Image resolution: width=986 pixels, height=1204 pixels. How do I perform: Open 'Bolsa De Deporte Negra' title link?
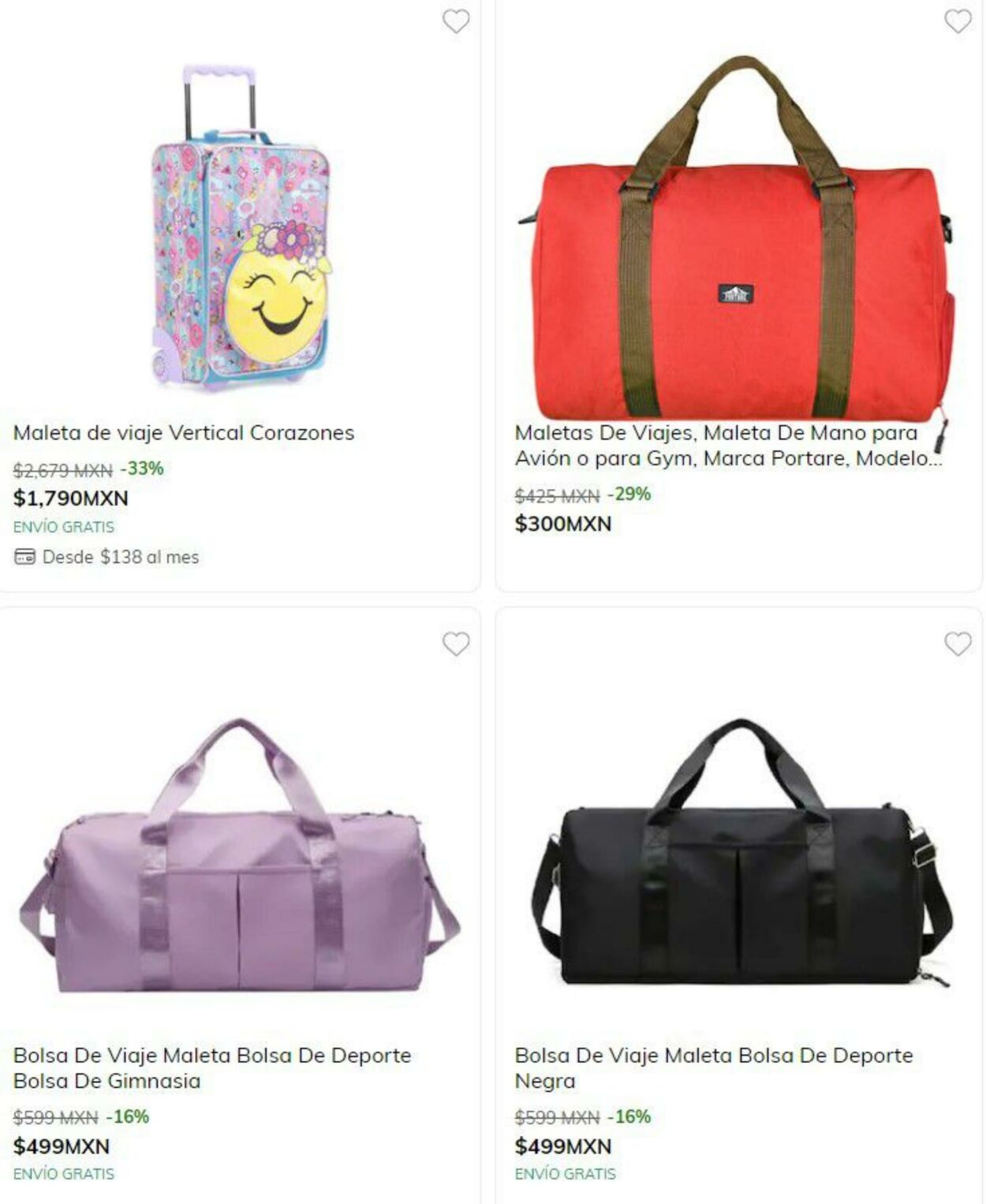click(714, 1068)
